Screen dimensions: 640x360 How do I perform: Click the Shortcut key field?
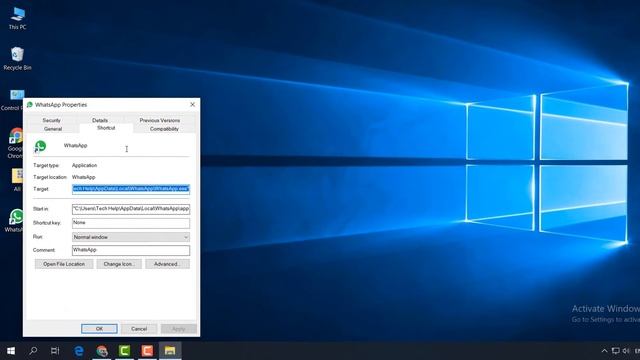(131, 223)
